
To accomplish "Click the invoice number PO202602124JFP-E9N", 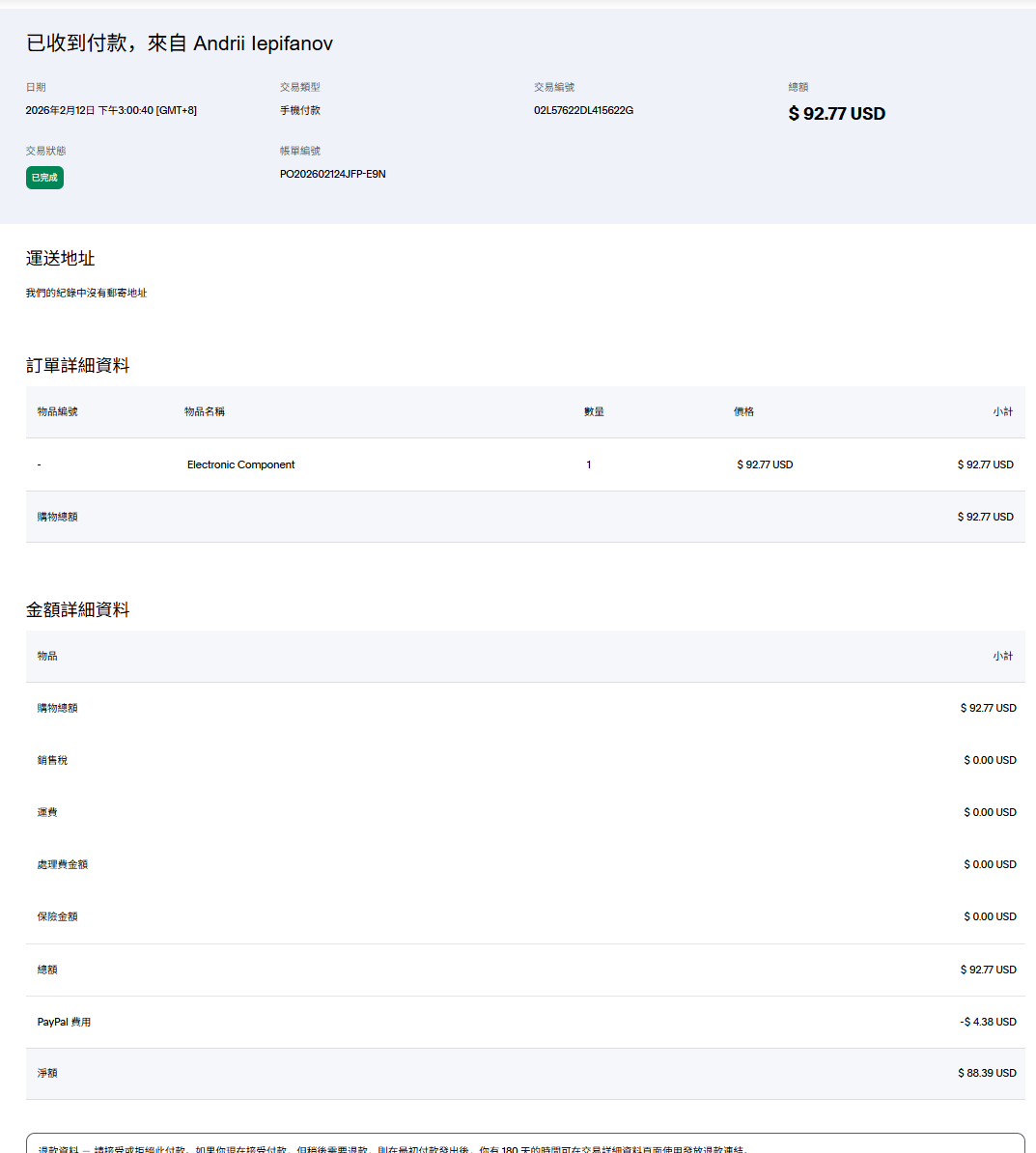I will point(332,174).
